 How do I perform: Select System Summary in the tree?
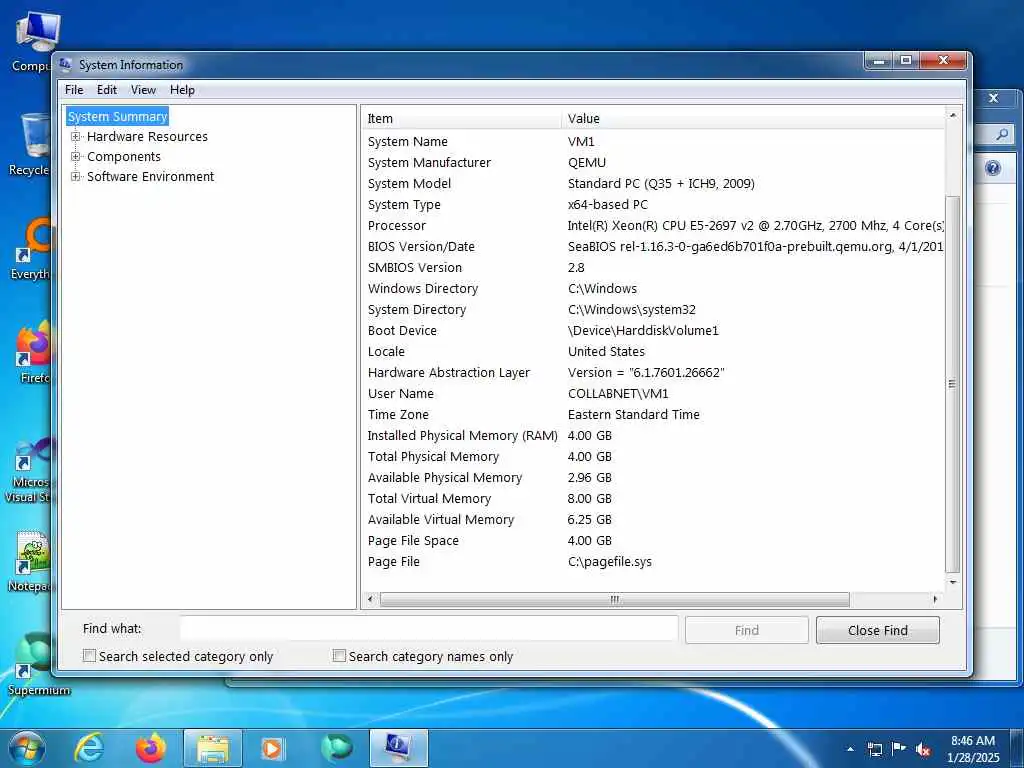tap(118, 116)
